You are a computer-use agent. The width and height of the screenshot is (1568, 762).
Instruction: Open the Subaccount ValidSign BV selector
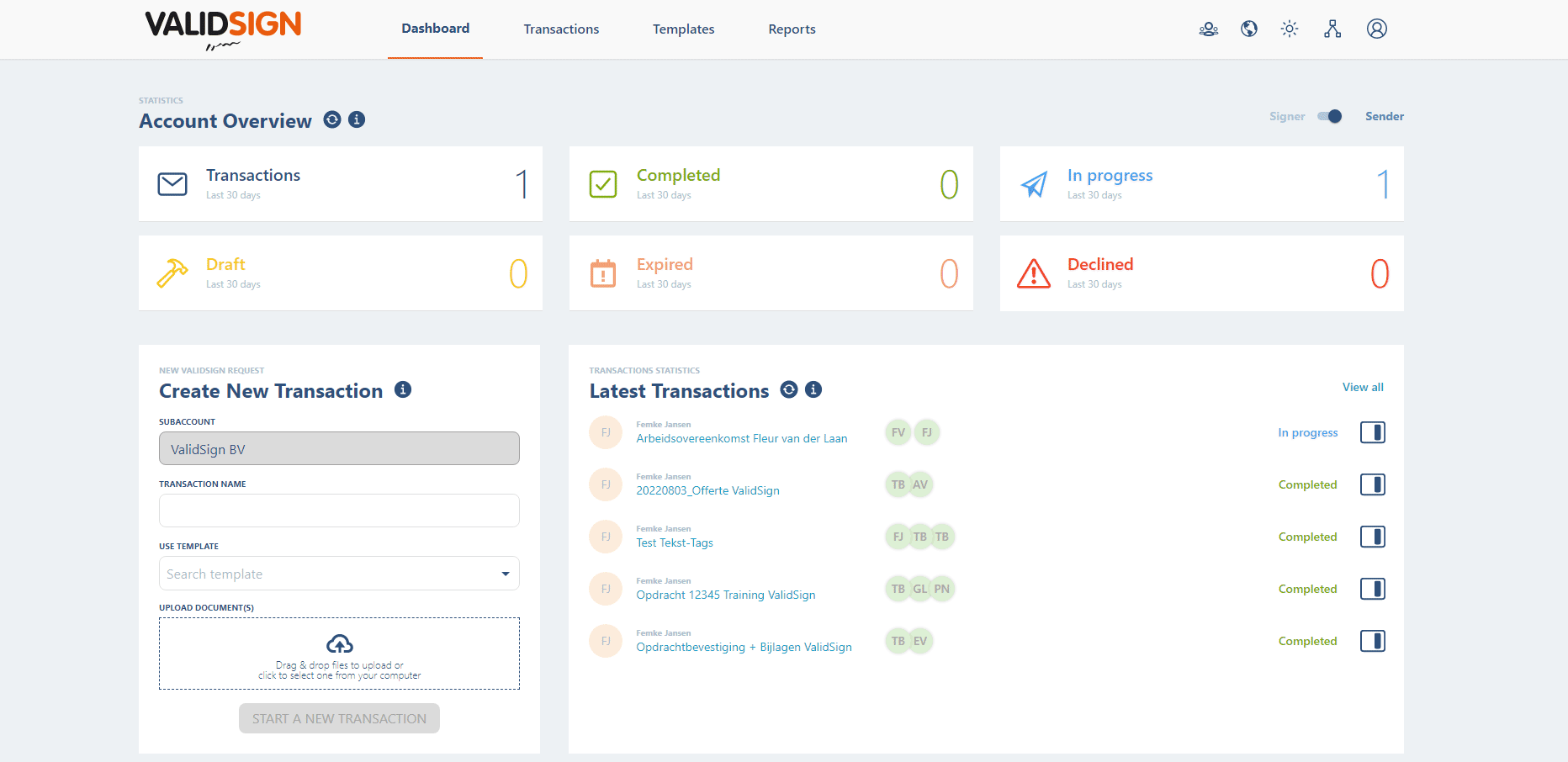click(339, 448)
